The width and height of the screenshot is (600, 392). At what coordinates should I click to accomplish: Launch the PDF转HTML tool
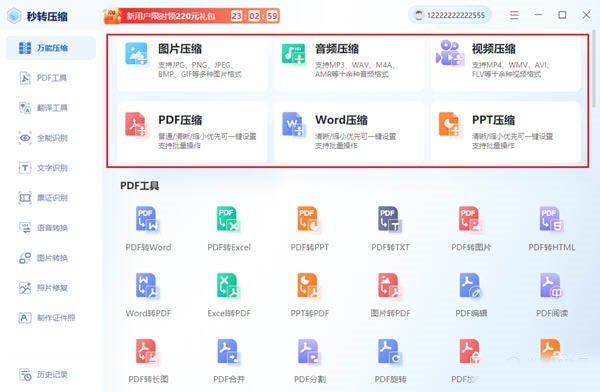click(551, 229)
